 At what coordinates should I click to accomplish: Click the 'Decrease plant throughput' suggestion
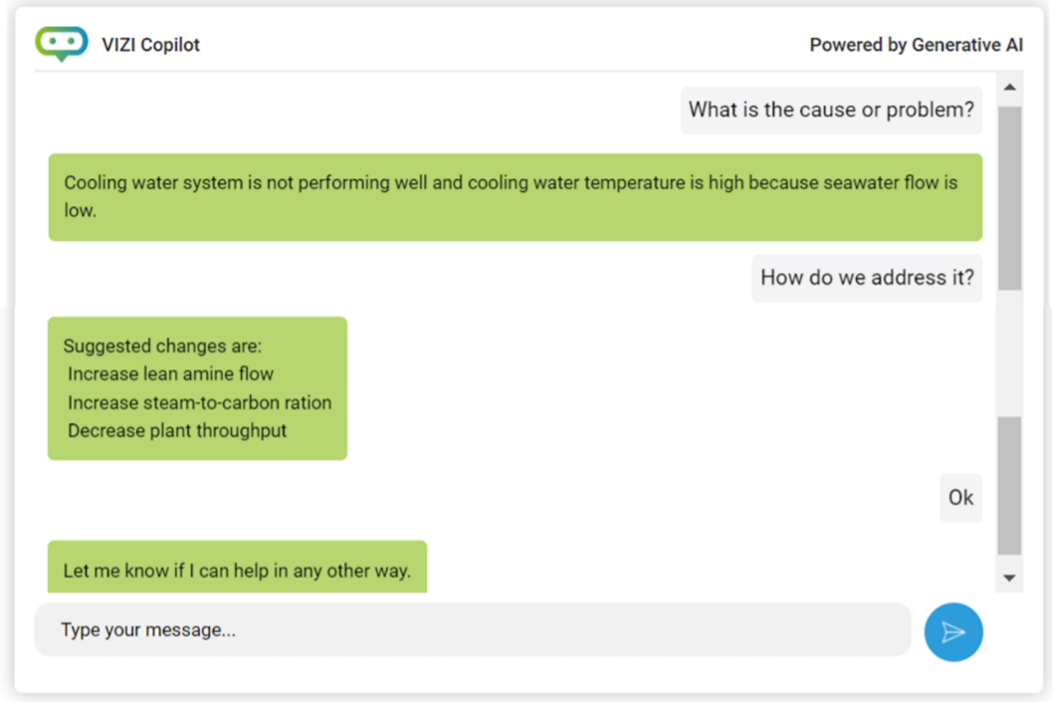pyautogui.click(x=177, y=431)
